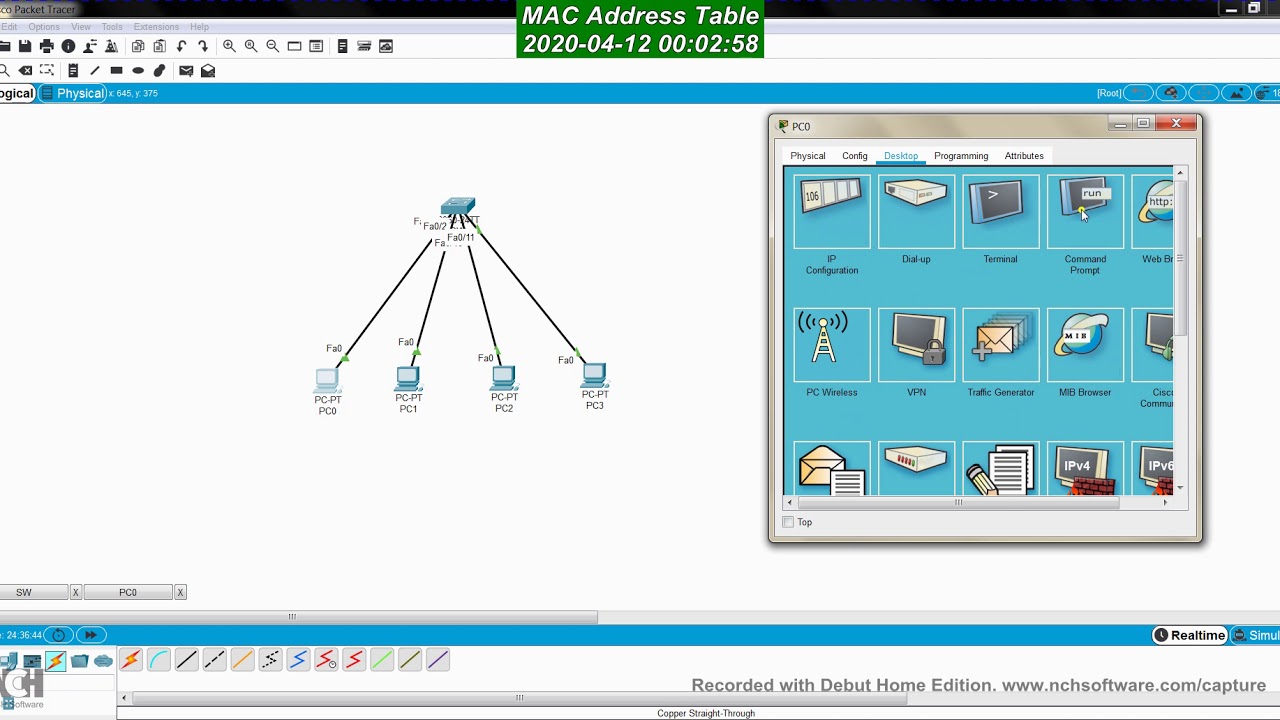Launch the Terminal app

[x=1000, y=213]
